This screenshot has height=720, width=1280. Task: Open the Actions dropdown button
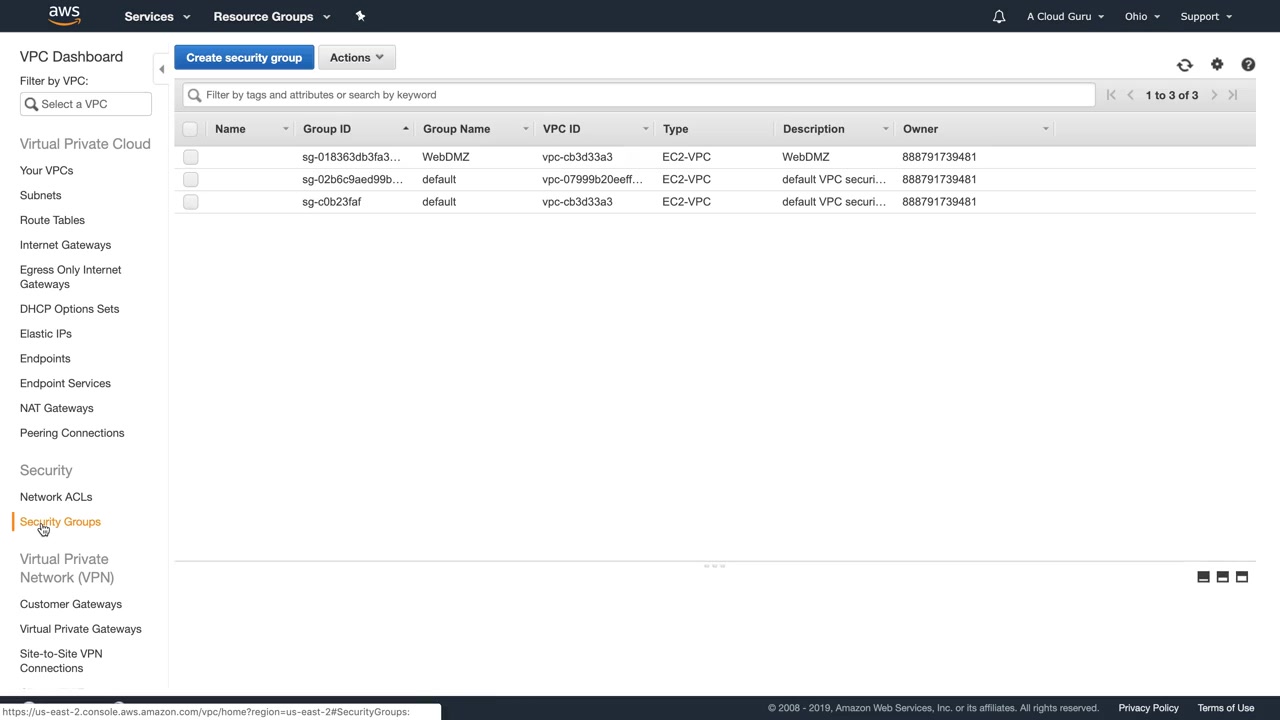356,58
